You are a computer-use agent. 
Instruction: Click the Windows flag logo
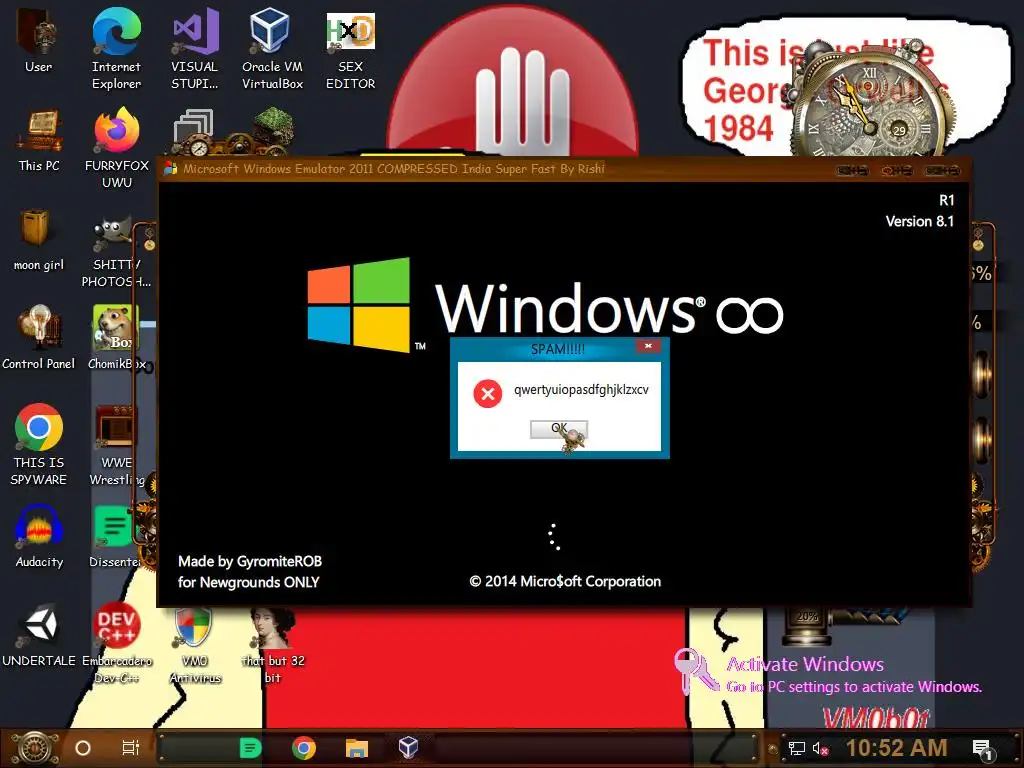359,304
